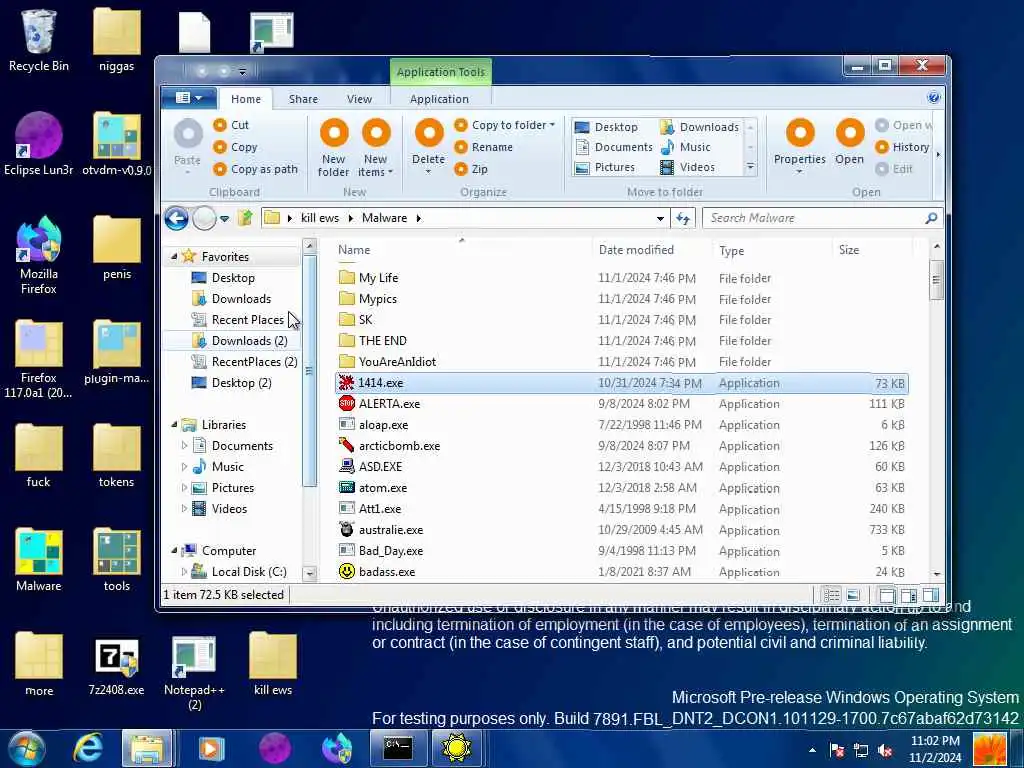Open the Windows Start button
The height and width of the screenshot is (768, 1024).
(x=26, y=748)
